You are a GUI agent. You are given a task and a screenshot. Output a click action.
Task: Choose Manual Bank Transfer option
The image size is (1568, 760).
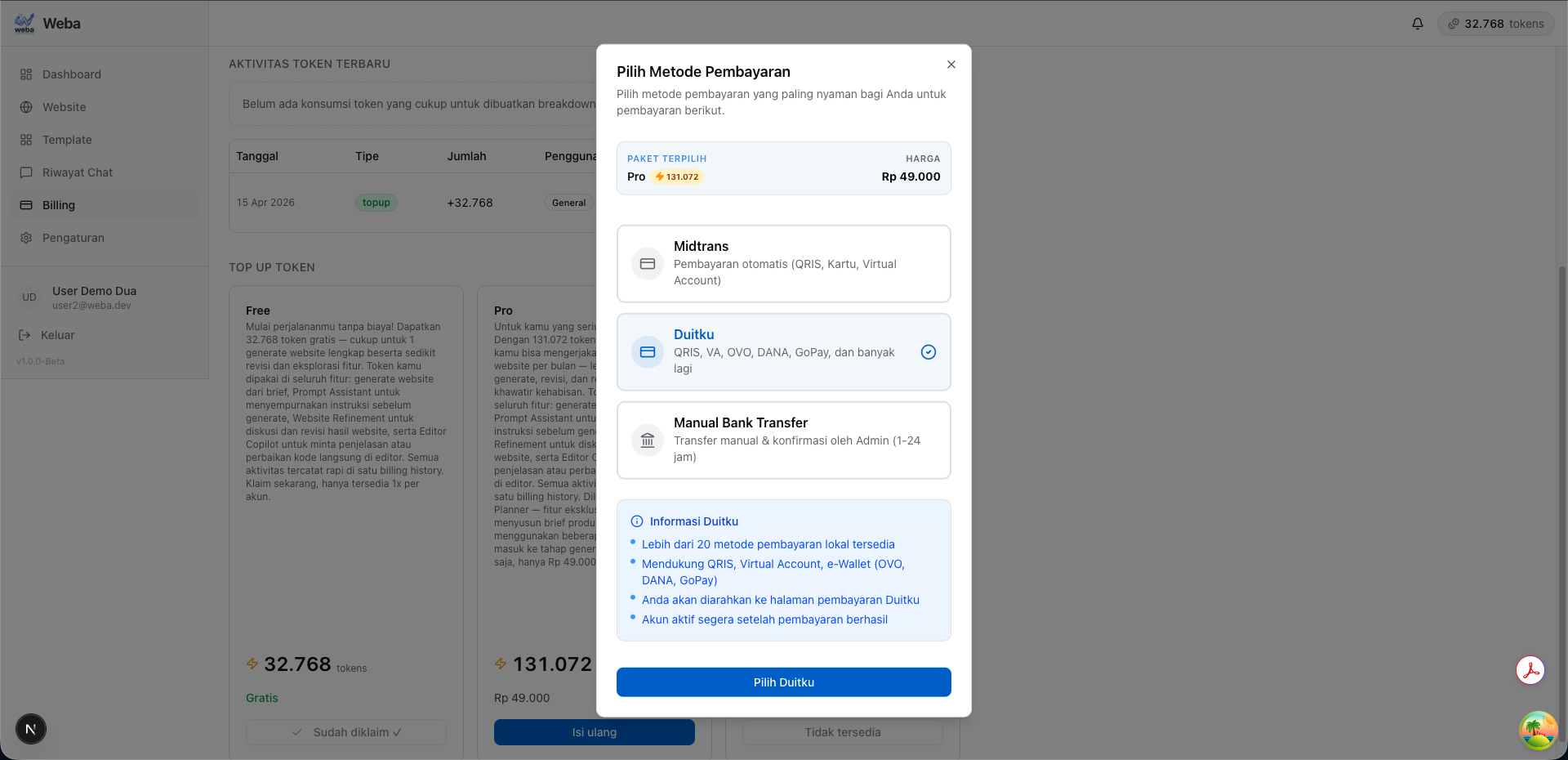(x=784, y=440)
